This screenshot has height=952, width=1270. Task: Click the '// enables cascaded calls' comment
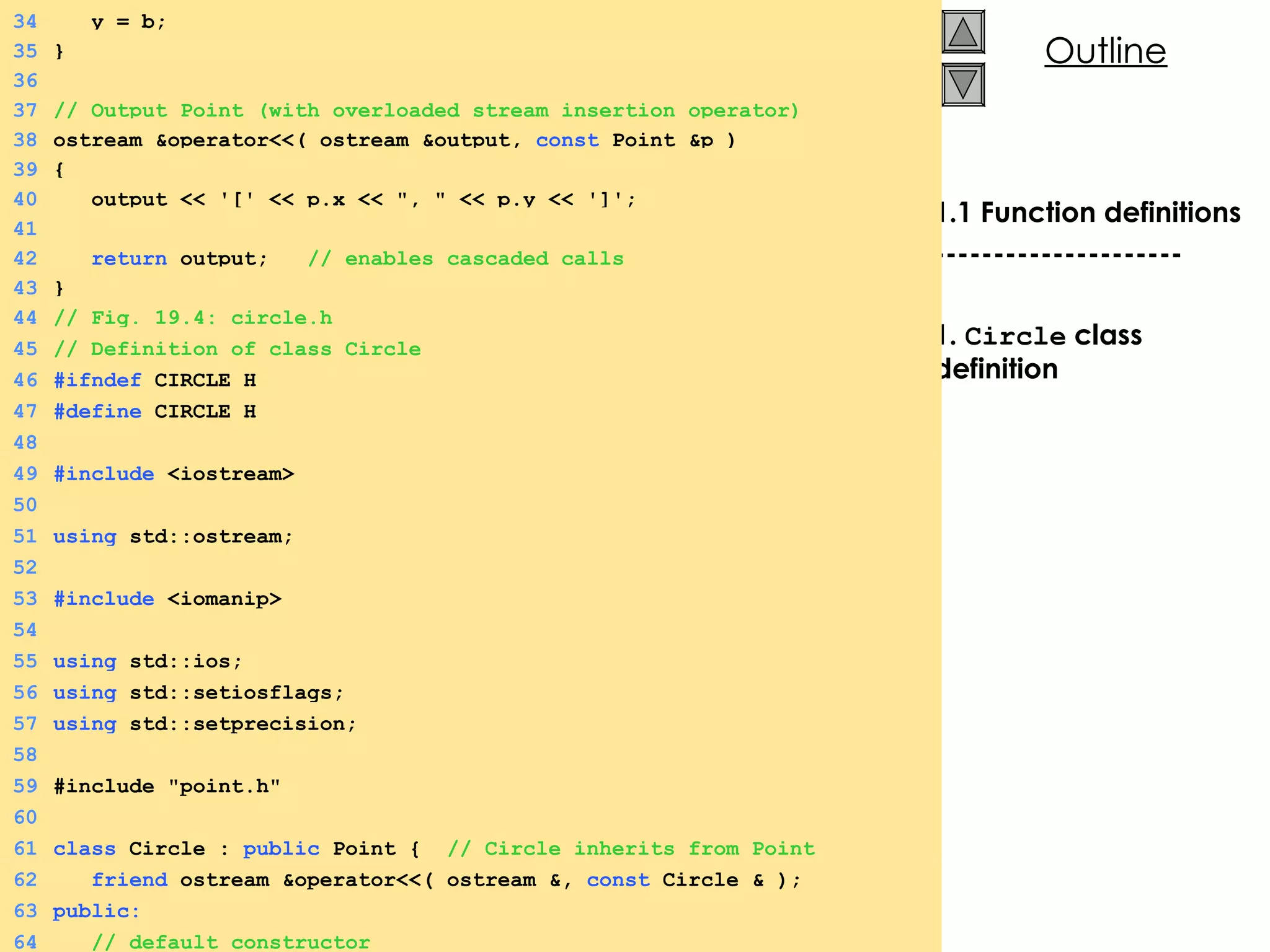466,258
